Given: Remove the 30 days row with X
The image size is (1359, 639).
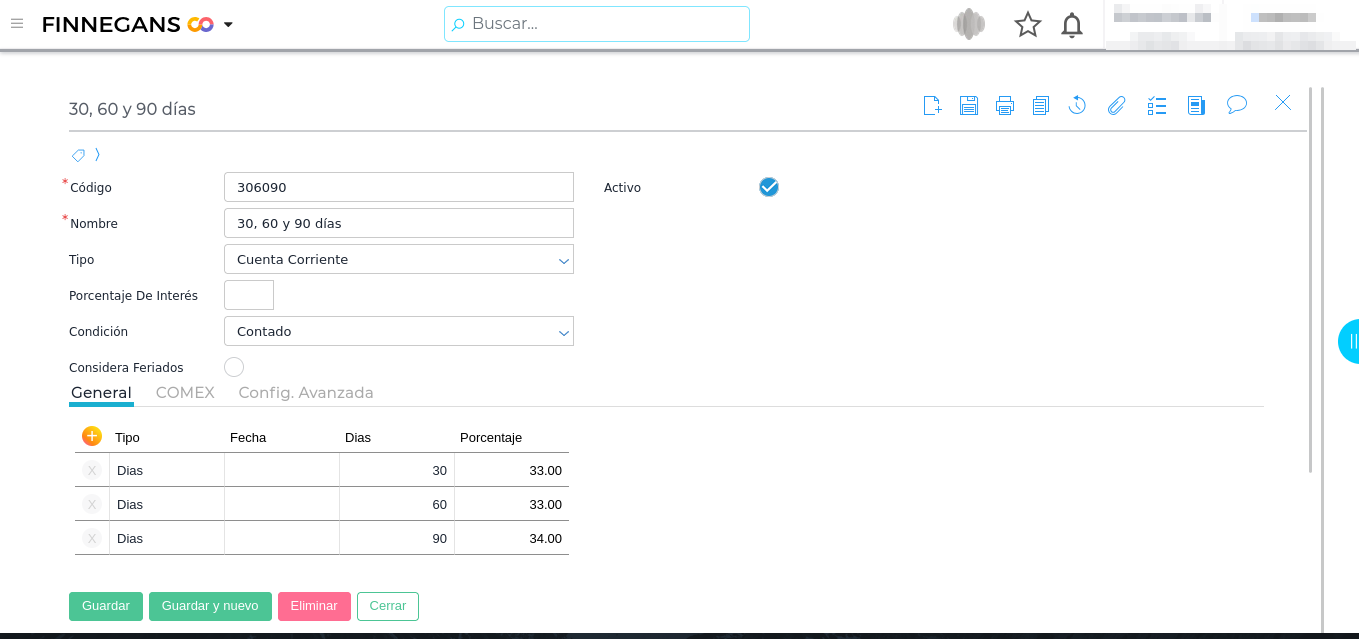Looking at the screenshot, I should pyautogui.click(x=92, y=470).
